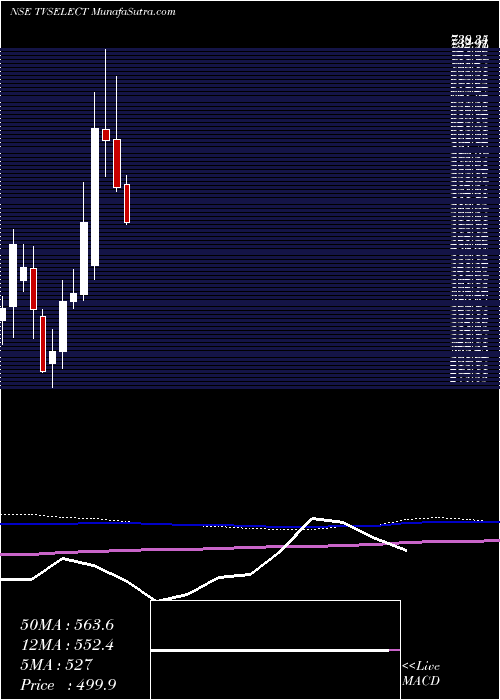Click the 5MA : 527 value
Image resolution: width=500 pixels, height=700 pixels.
point(56,665)
